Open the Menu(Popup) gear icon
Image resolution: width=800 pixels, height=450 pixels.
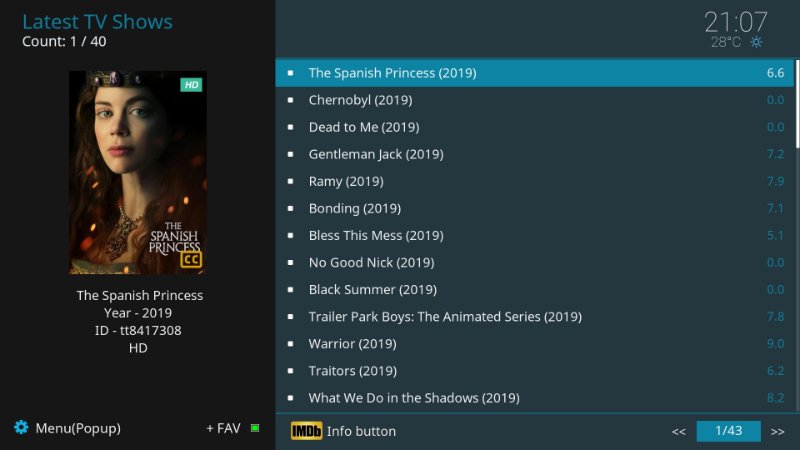tap(21, 428)
